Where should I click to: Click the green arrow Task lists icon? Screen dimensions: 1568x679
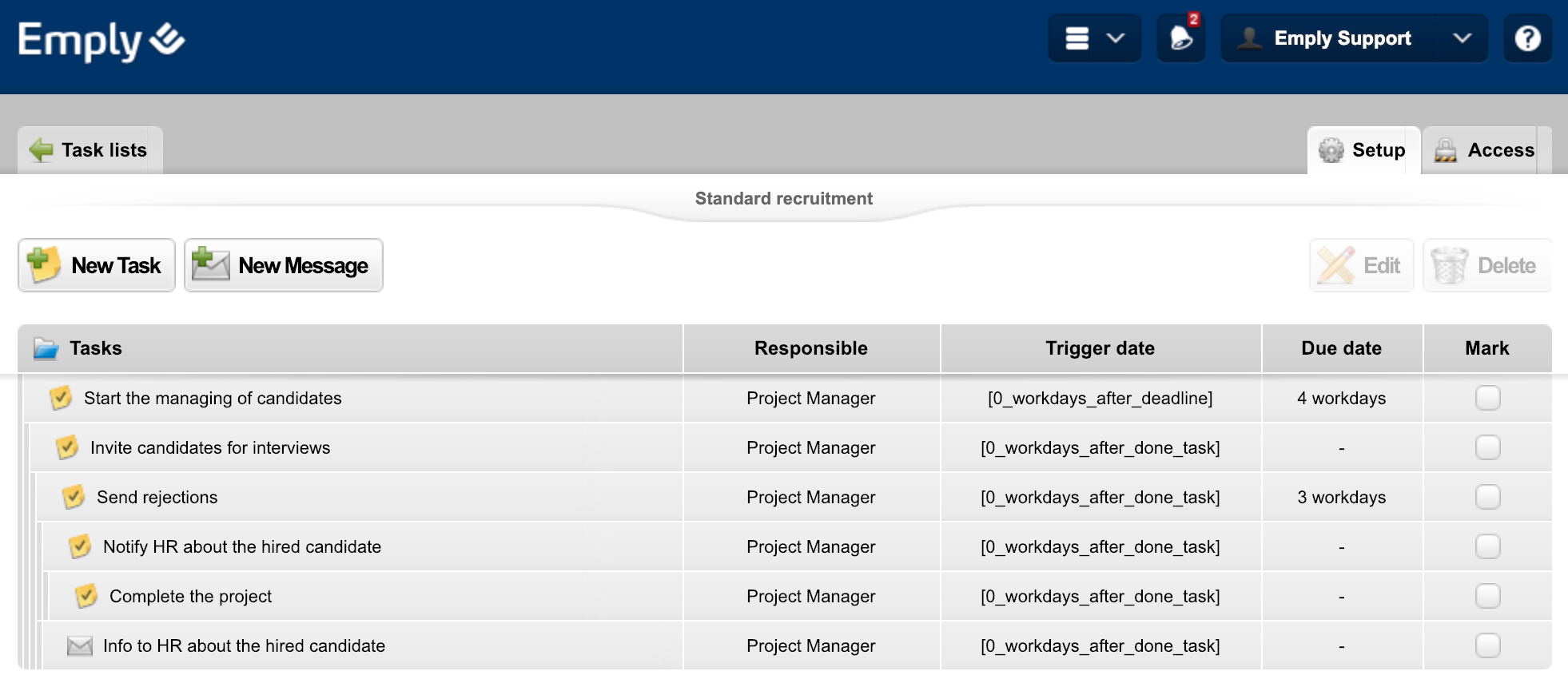[x=41, y=150]
